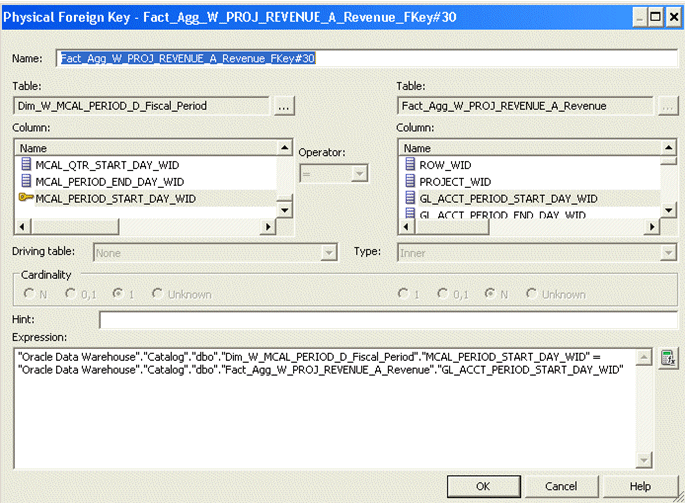Select right cardinality 0,1 radio button
This screenshot has width=685, height=503.
[443, 294]
